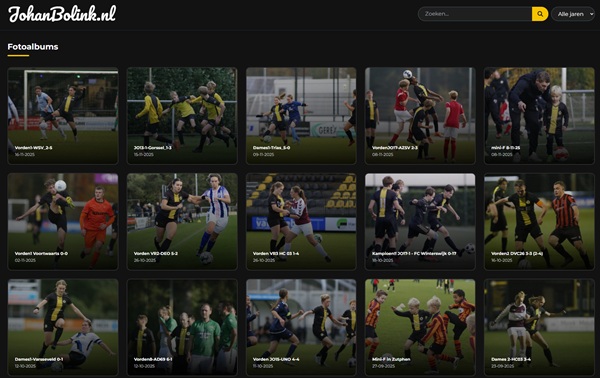This screenshot has height=378, width=600.
Task: Open the VordenJO17-AZSV 2-3 album
Action: pyautogui.click(x=420, y=116)
